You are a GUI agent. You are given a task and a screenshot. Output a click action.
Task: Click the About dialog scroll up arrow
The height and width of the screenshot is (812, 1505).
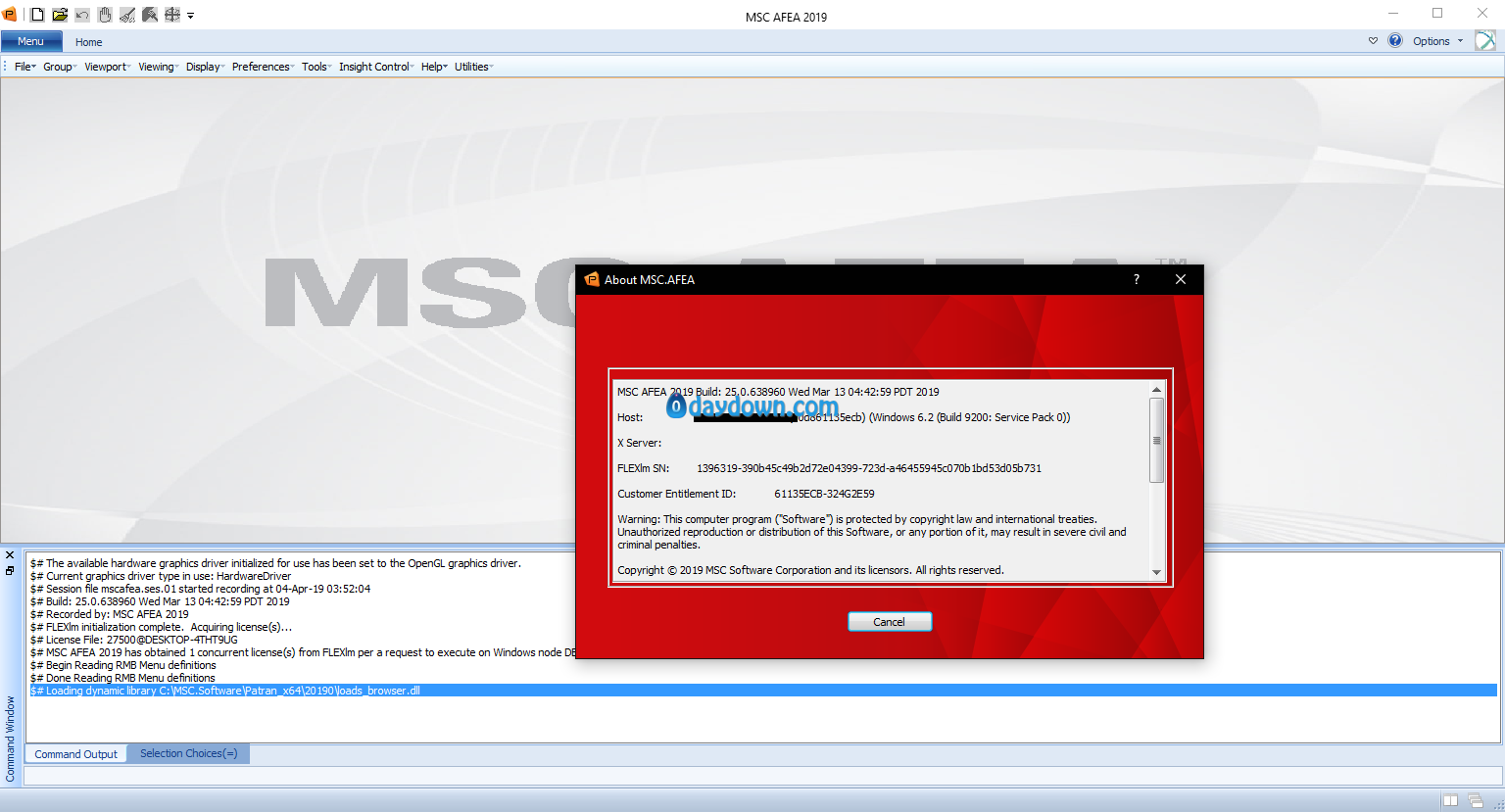pos(1156,390)
